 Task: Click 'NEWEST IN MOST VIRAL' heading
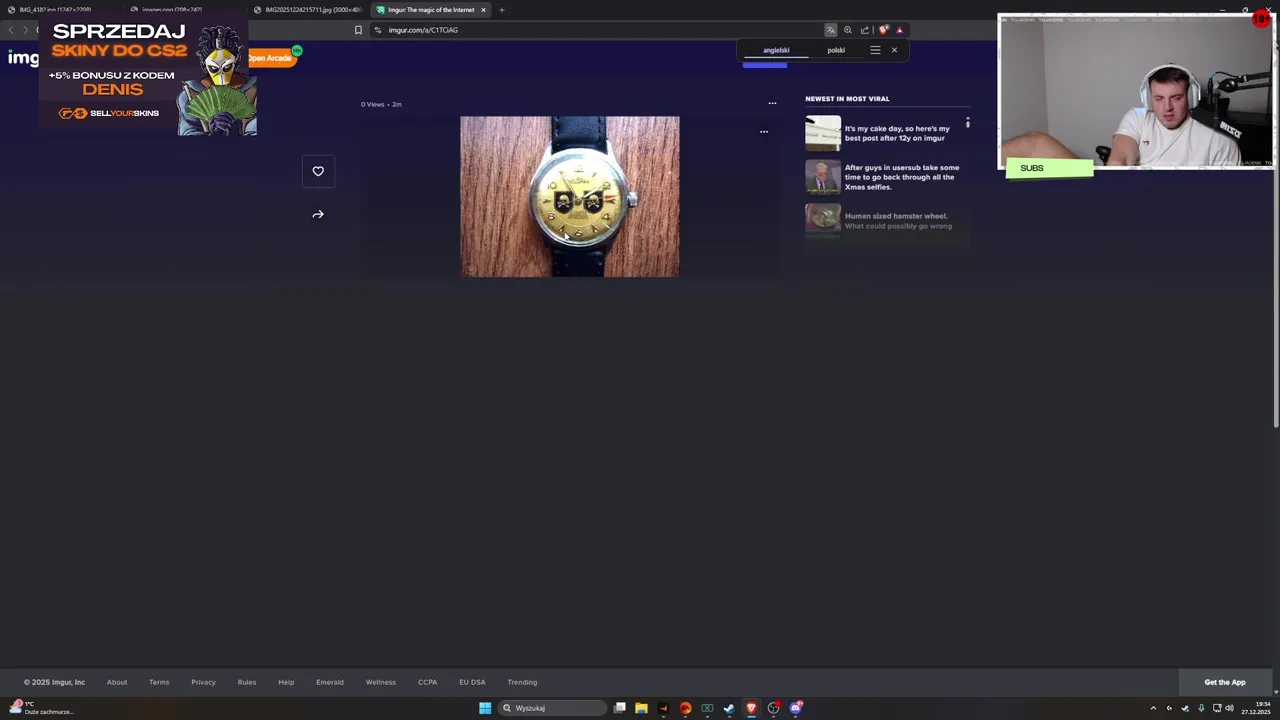pyautogui.click(x=847, y=98)
